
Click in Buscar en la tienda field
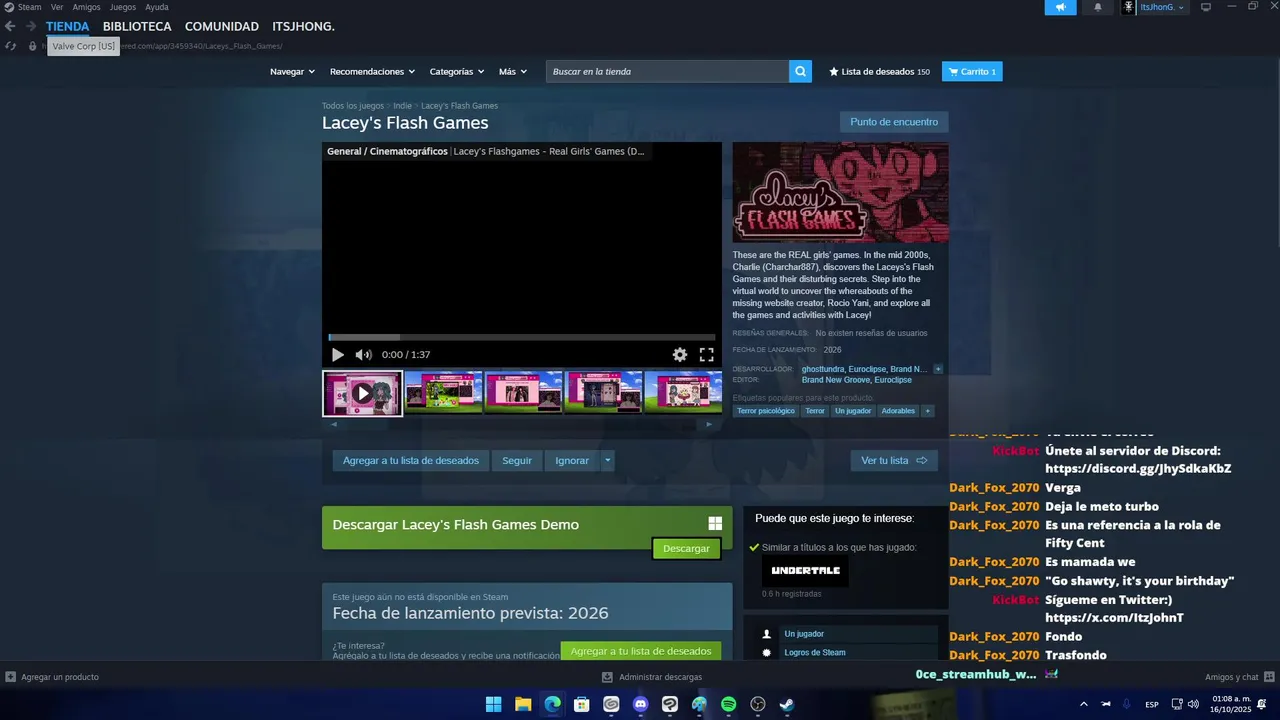click(667, 71)
